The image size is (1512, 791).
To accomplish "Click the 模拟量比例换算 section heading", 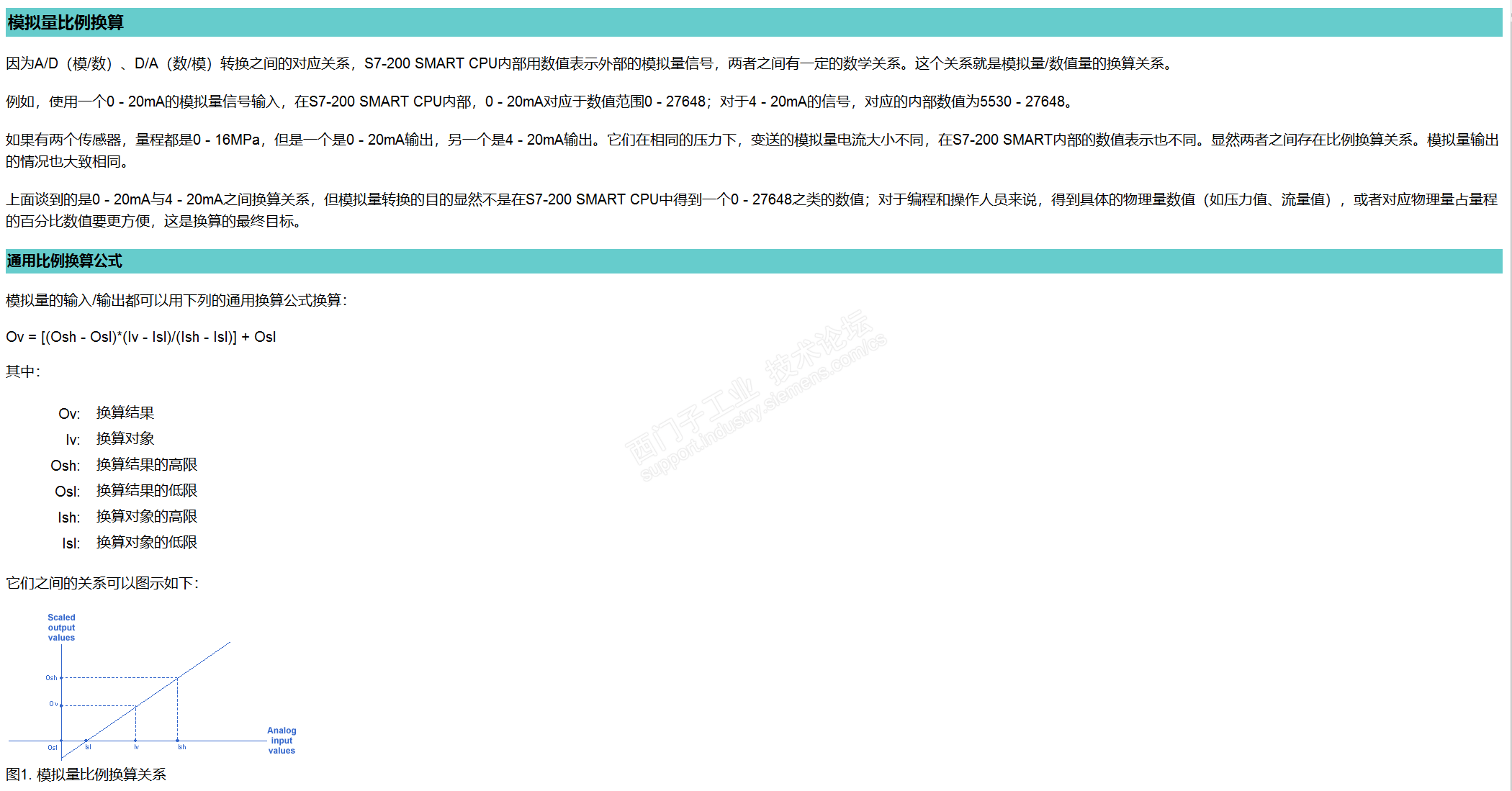I will point(66,23).
